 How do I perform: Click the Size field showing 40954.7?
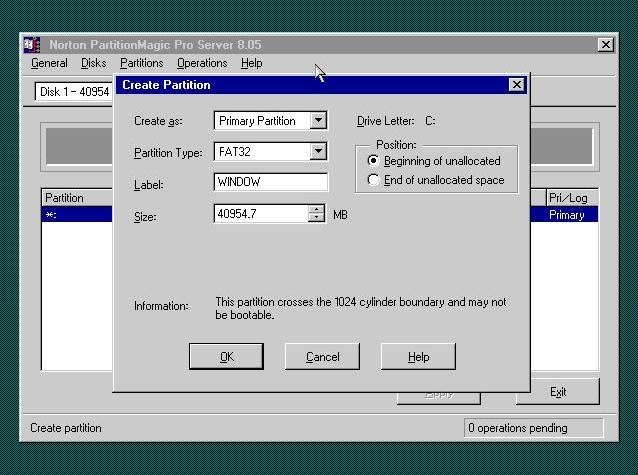coord(260,214)
